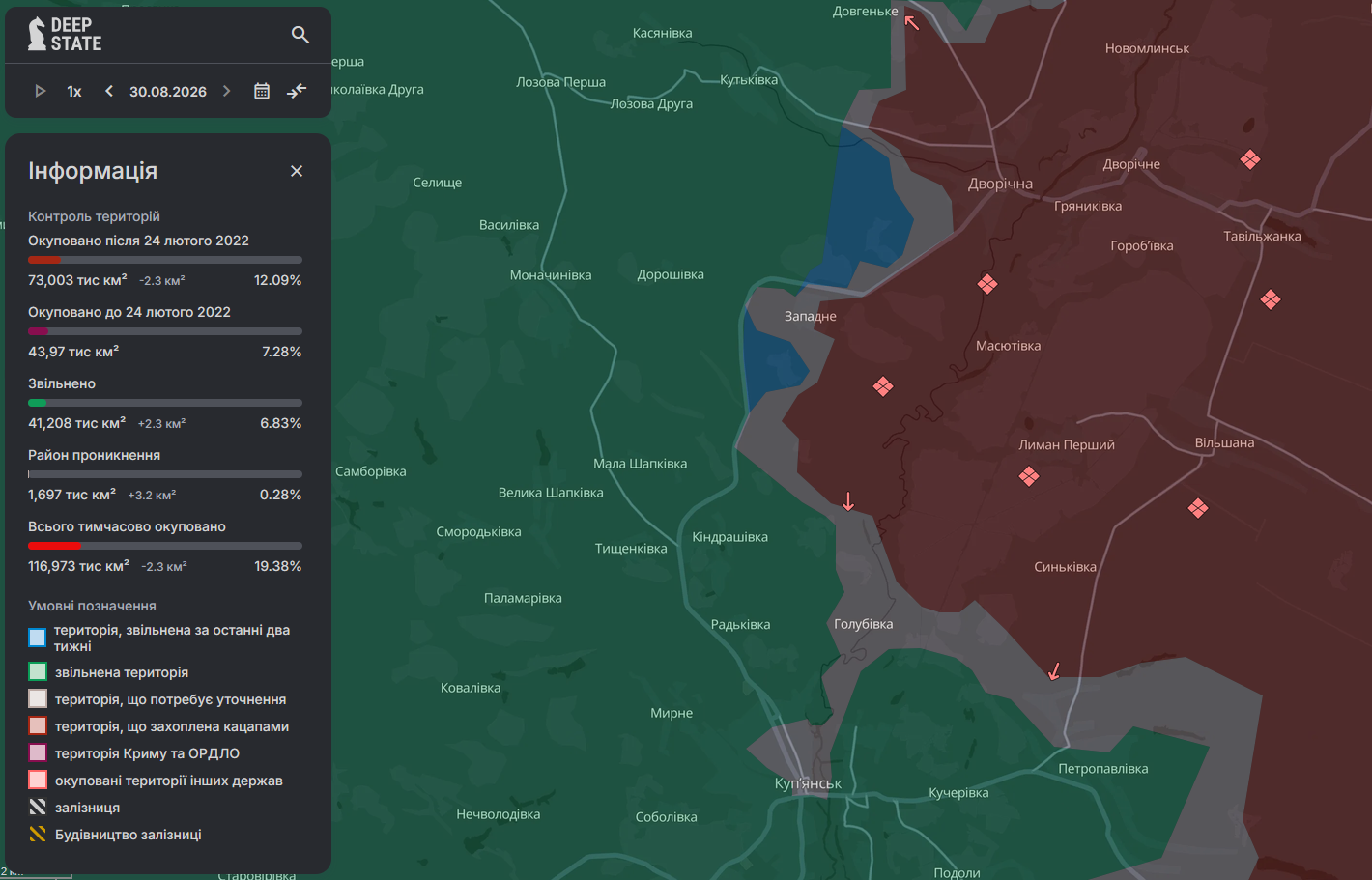Toggle the map comparison mode icon

pyautogui.click(x=297, y=91)
